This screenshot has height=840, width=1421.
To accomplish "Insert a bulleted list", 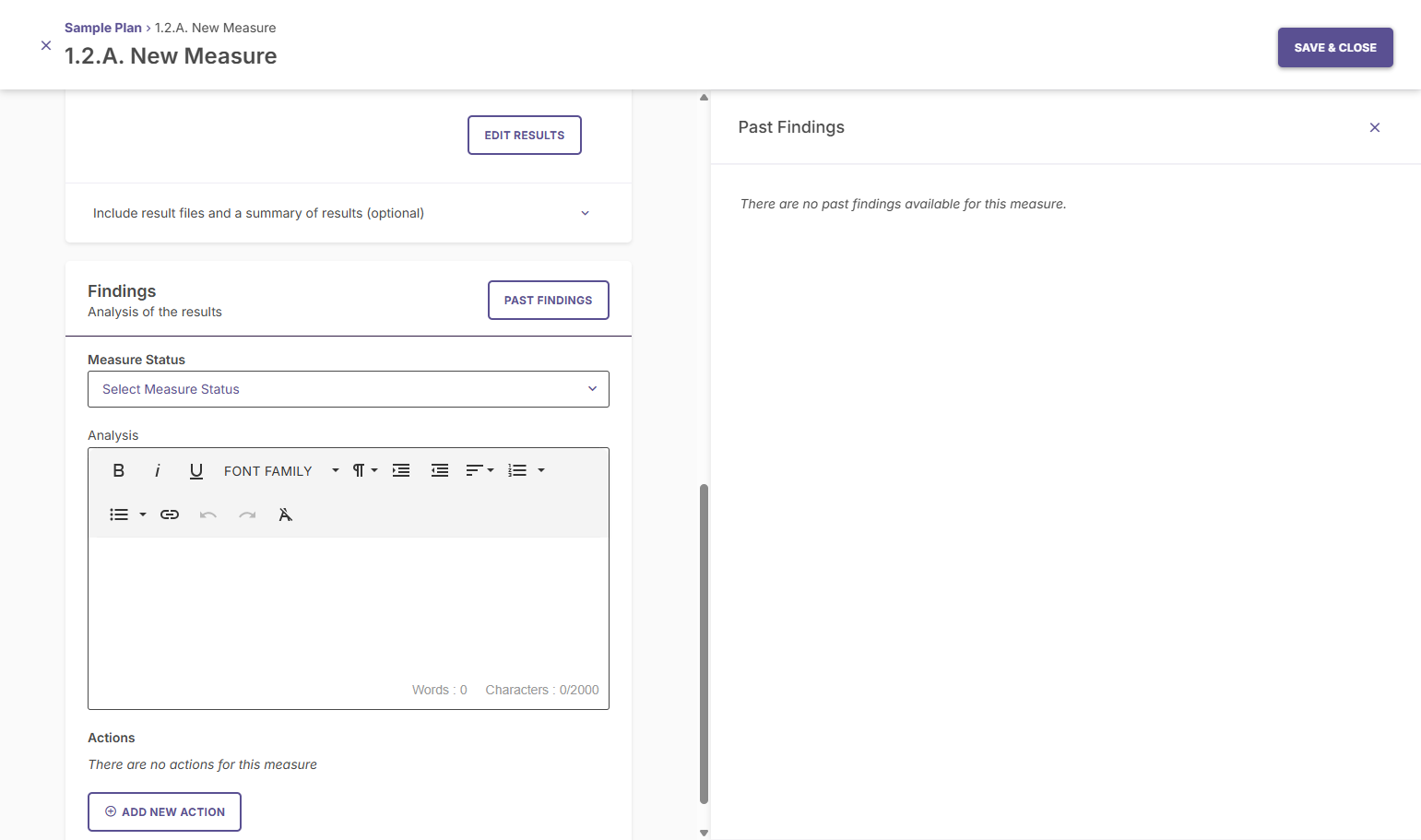I will pos(119,515).
